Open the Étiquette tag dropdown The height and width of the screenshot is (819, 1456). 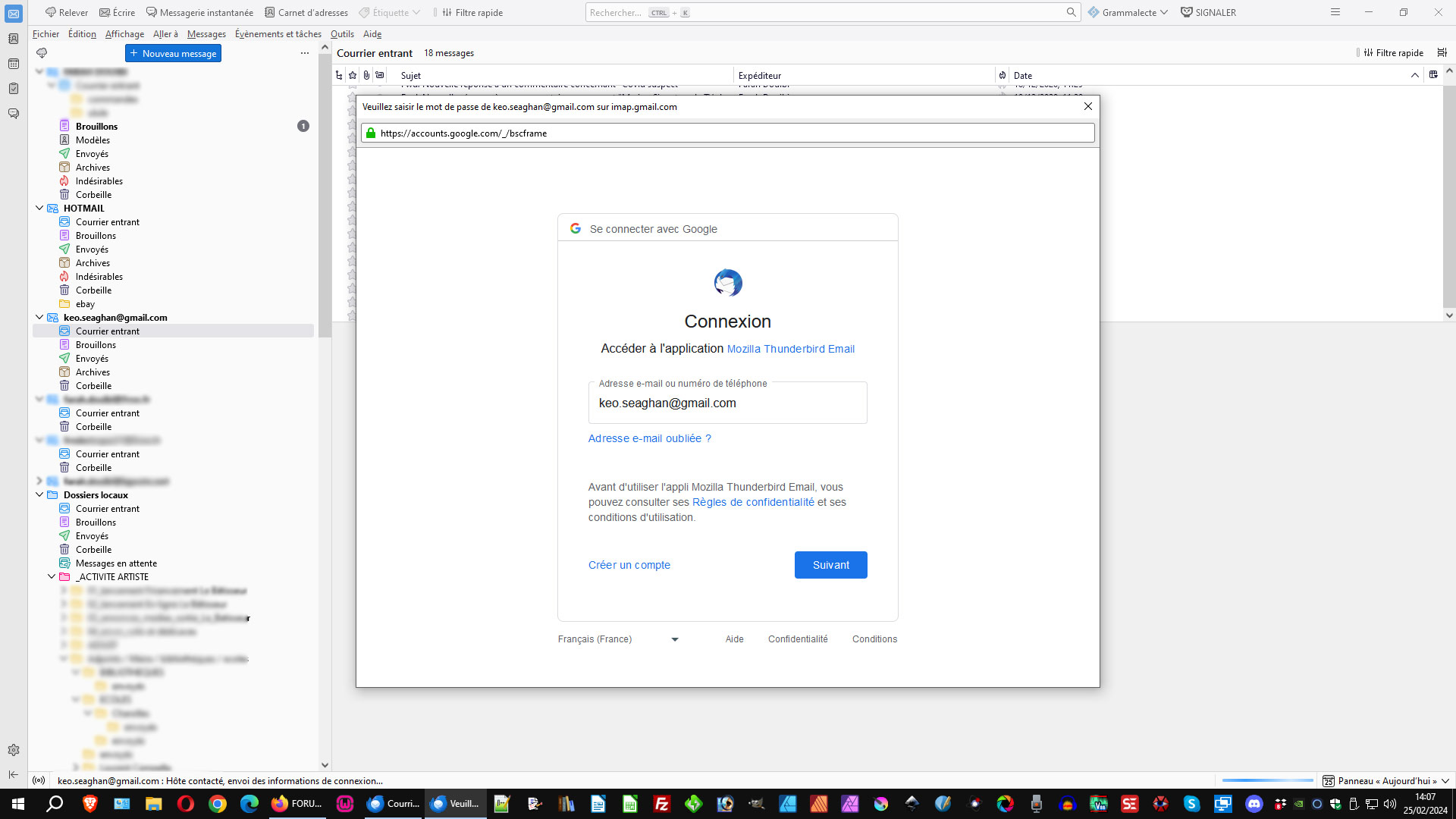pyautogui.click(x=390, y=12)
